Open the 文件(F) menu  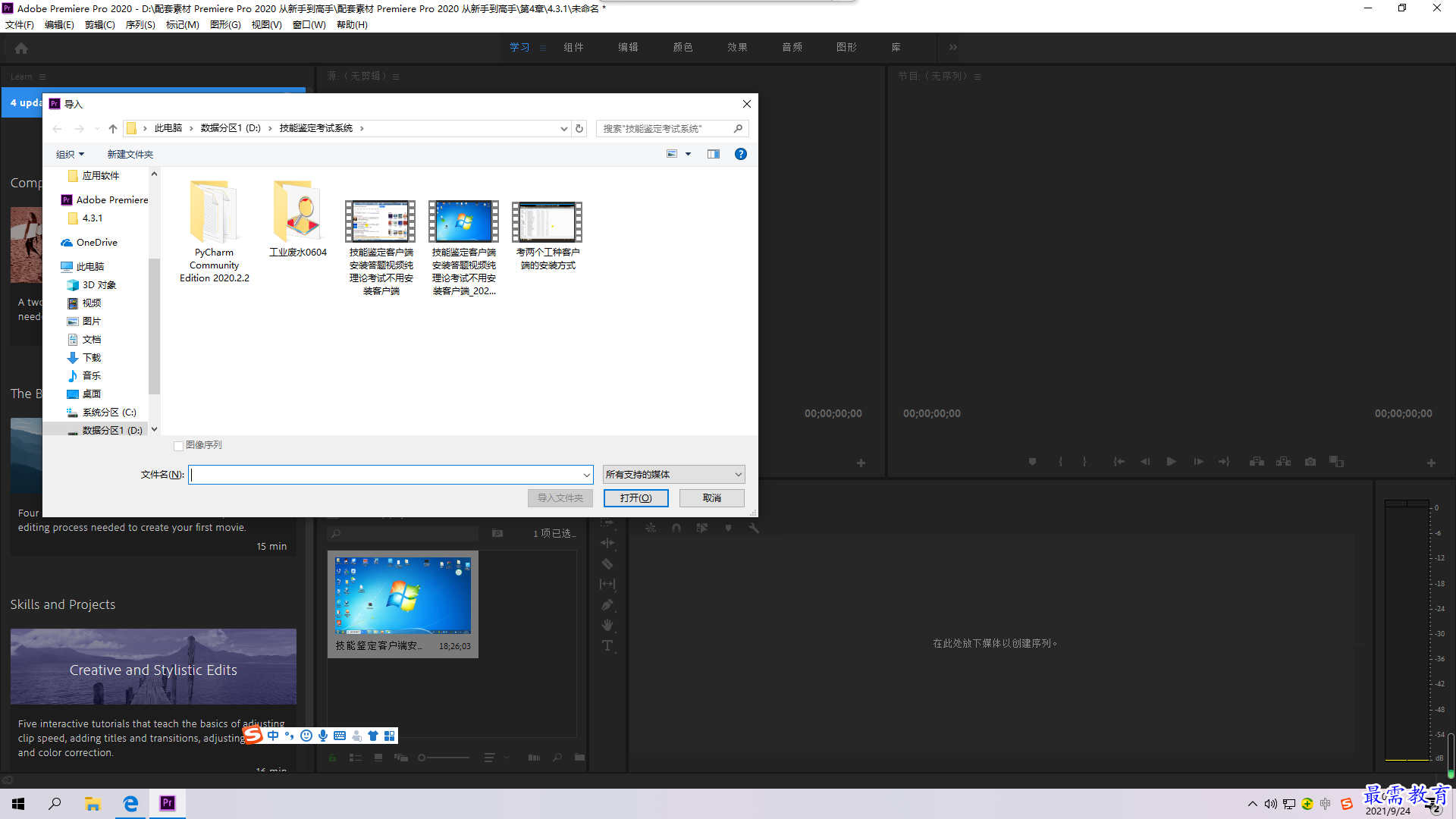20,25
